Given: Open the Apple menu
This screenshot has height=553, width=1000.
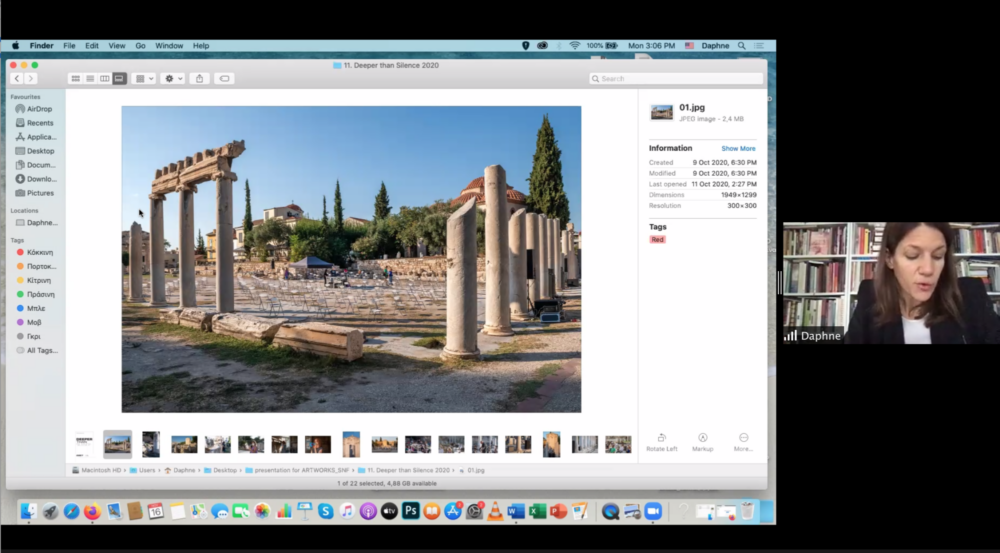Looking at the screenshot, I should tap(15, 46).
